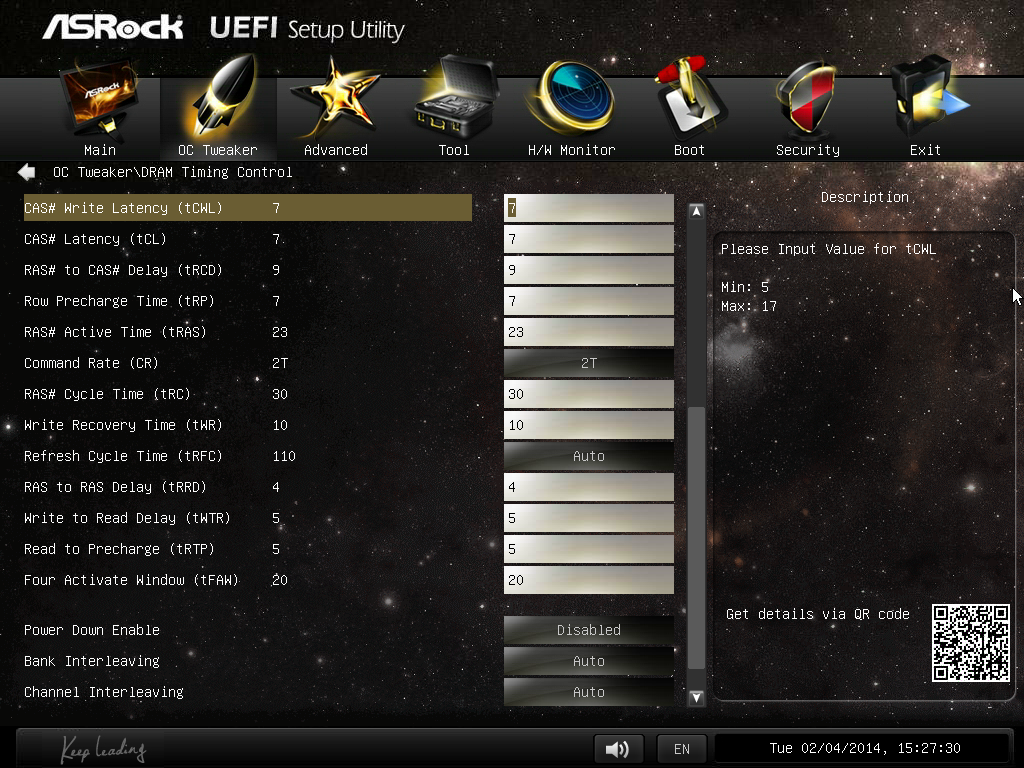Viewport: 1024px width, 768px height.
Task: Open the Bank Interleaving Auto dropdown
Action: (588, 661)
